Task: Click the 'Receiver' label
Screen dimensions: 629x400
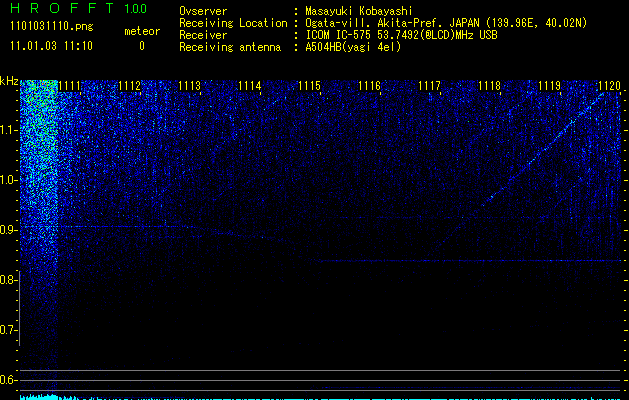Action: pyautogui.click(x=203, y=35)
